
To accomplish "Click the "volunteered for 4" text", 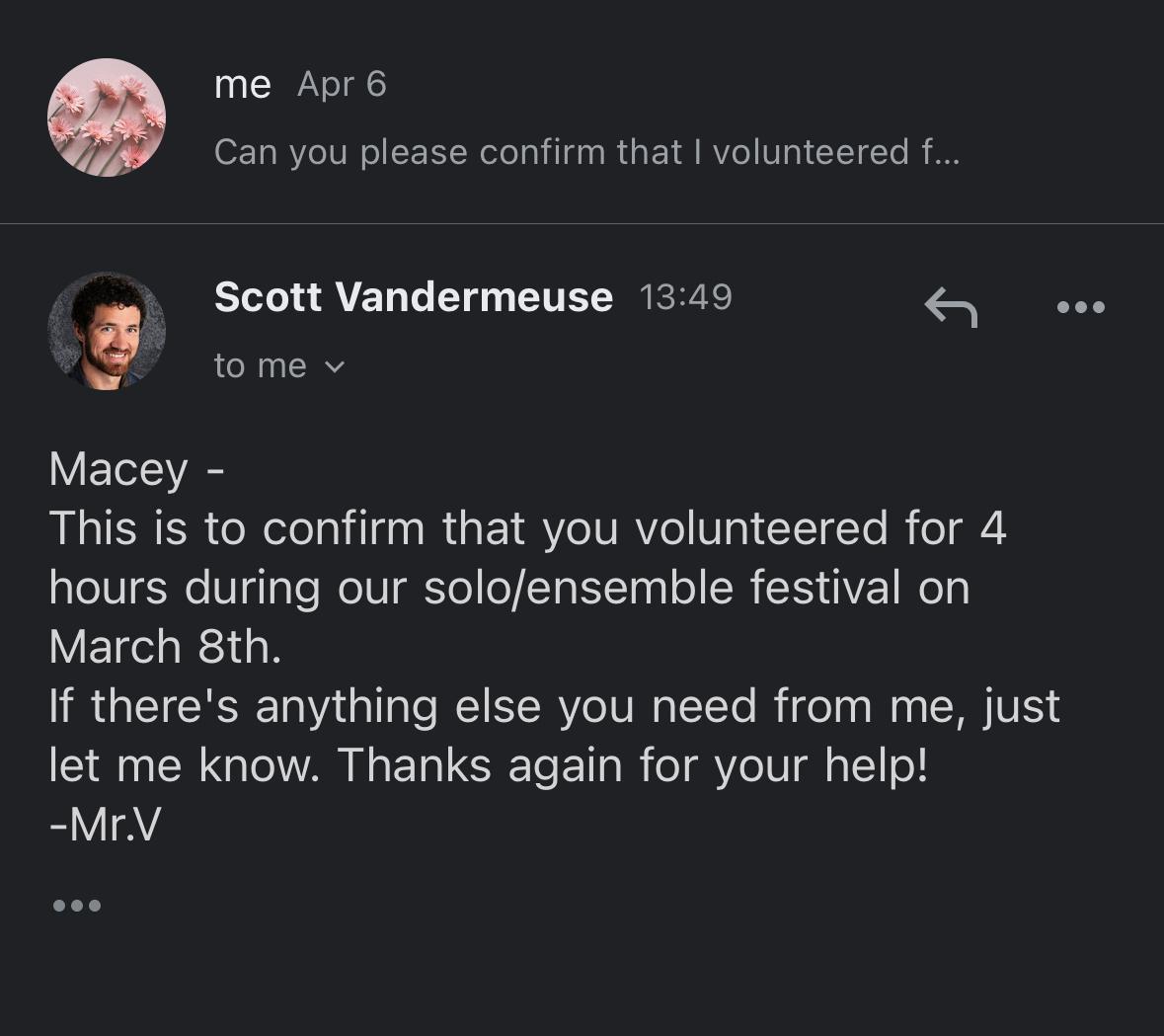I will (x=819, y=528).
